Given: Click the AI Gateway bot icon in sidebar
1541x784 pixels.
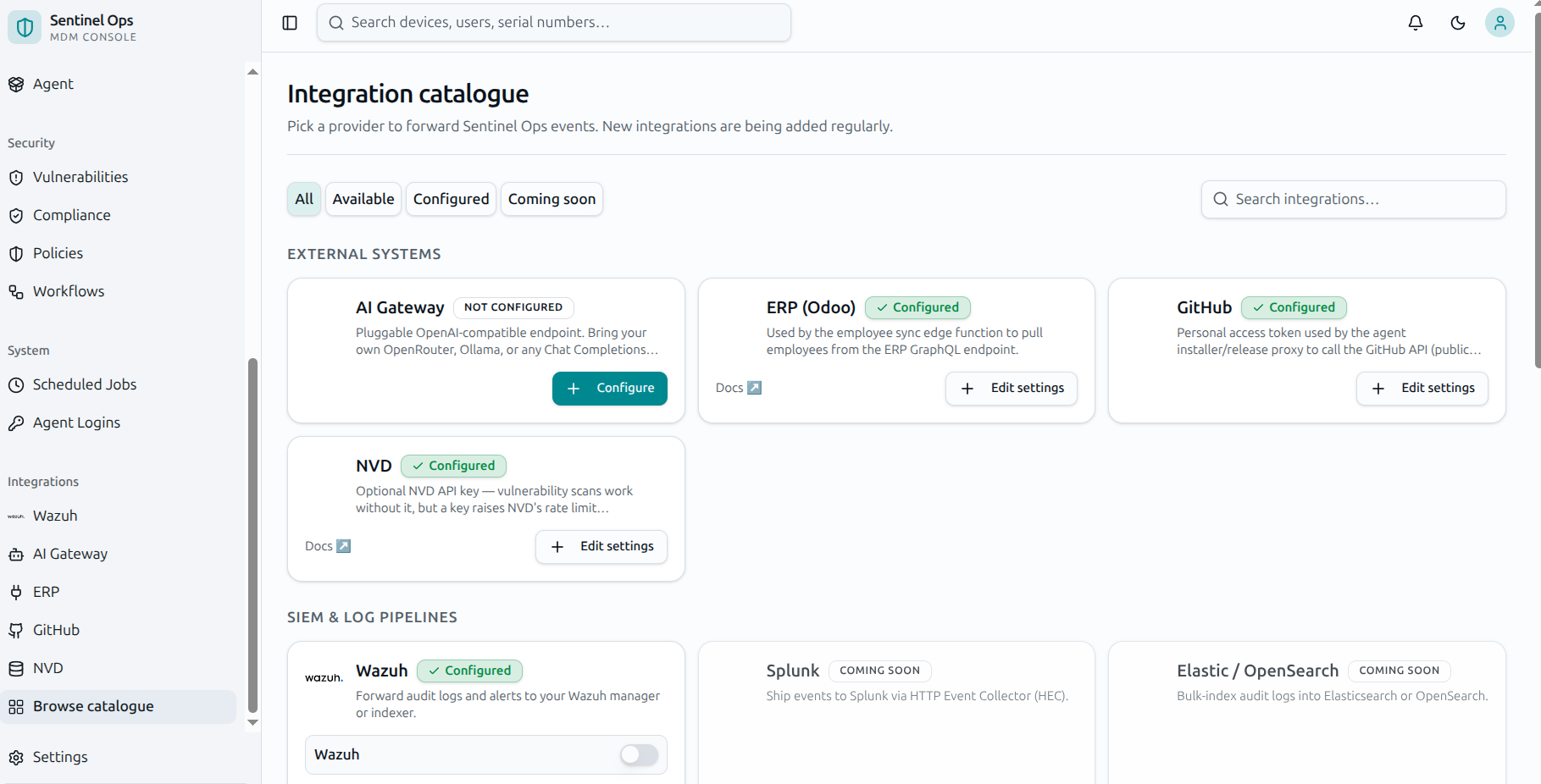Looking at the screenshot, I should pyautogui.click(x=16, y=555).
